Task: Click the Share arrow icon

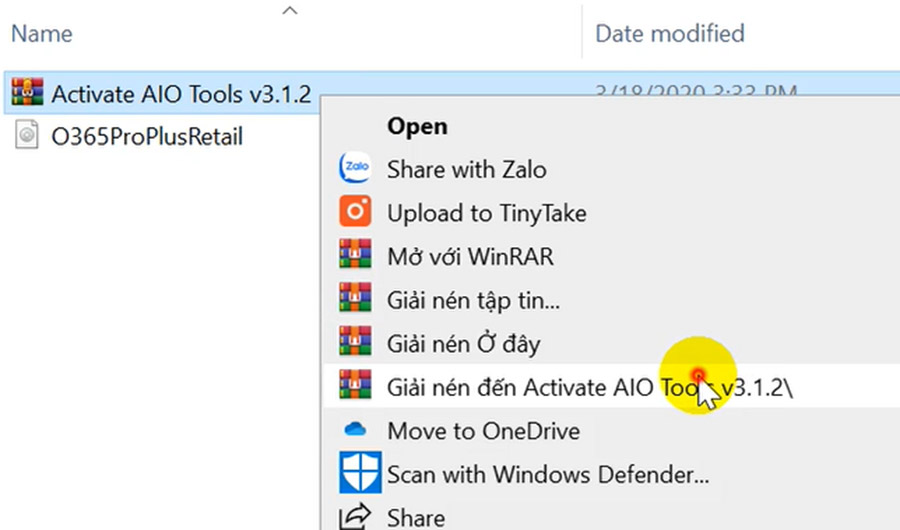Action: click(355, 517)
